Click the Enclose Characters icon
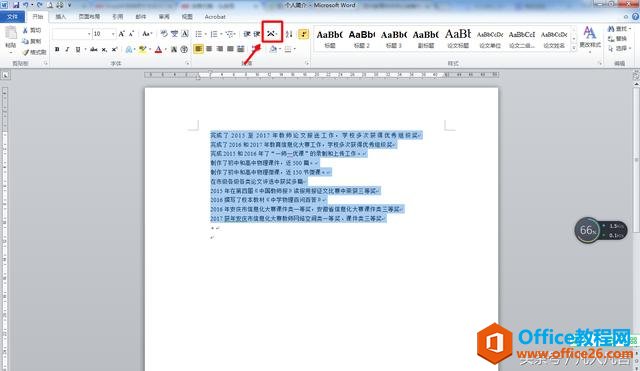The width and height of the screenshot is (640, 371). pos(184,49)
